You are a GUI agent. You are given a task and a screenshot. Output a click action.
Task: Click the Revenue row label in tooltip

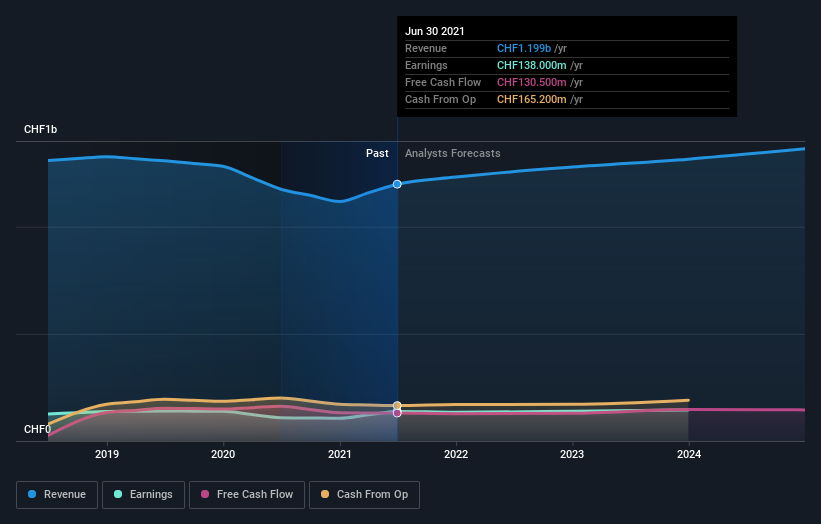click(x=426, y=48)
